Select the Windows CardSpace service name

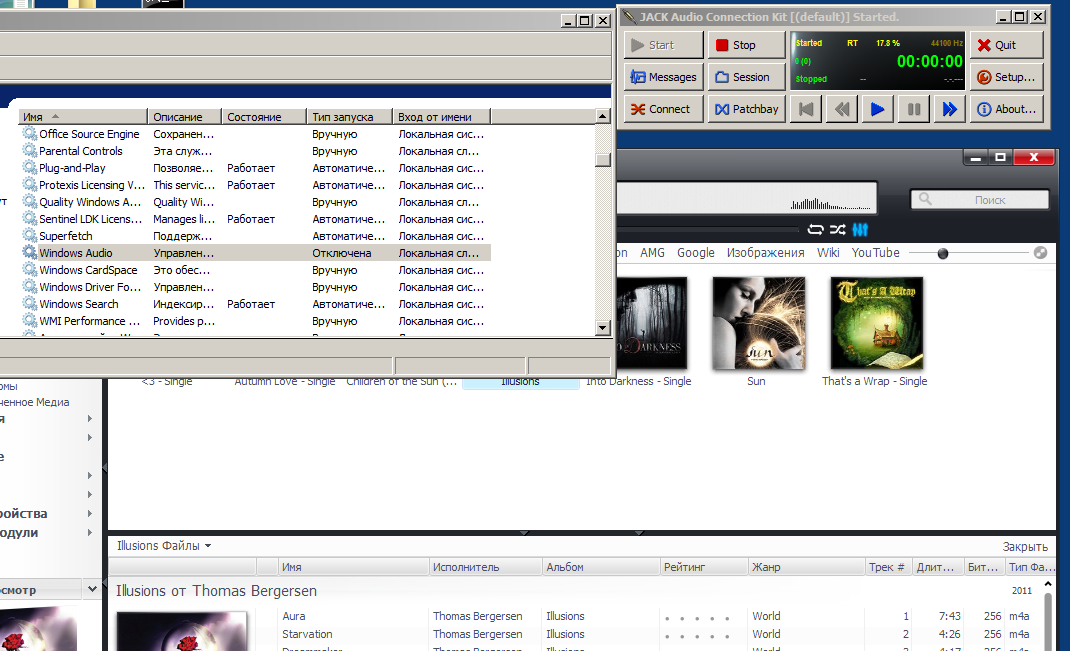tap(88, 270)
